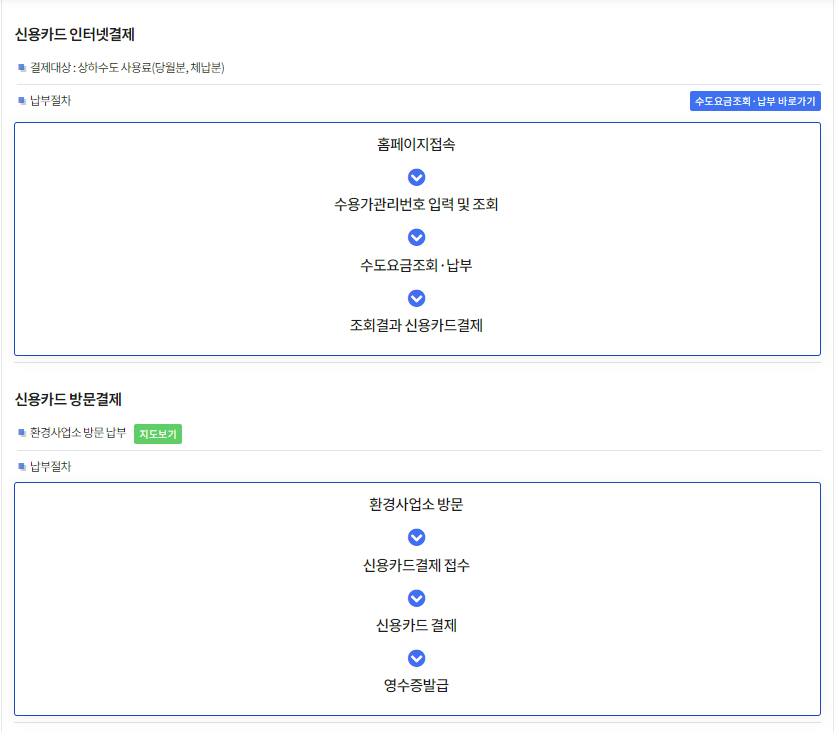Click the blue arrow icon below 홈페이지접속
This screenshot has width=836, height=732.
(x=416, y=177)
